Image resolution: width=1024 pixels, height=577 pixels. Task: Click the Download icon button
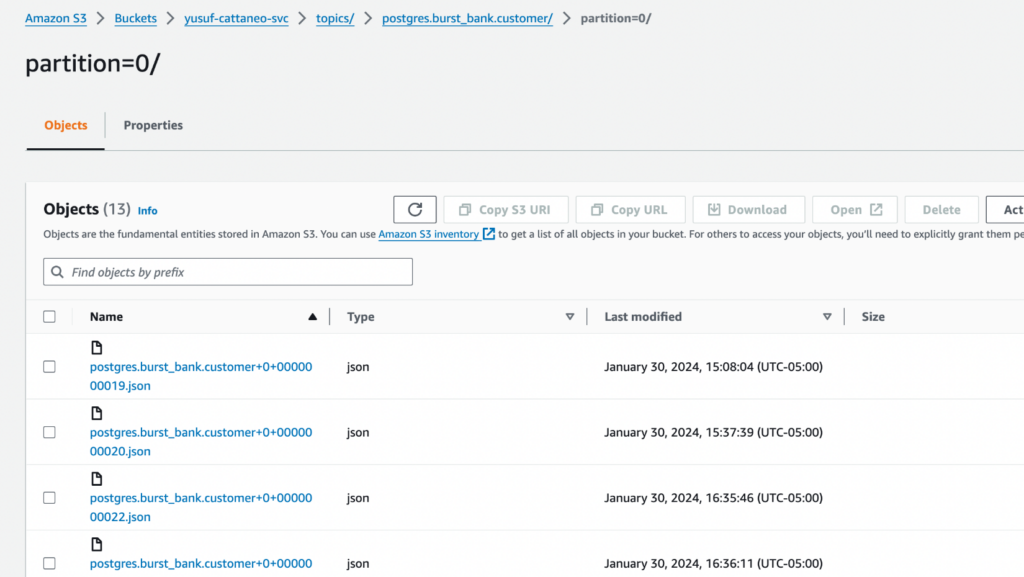[x=714, y=209]
